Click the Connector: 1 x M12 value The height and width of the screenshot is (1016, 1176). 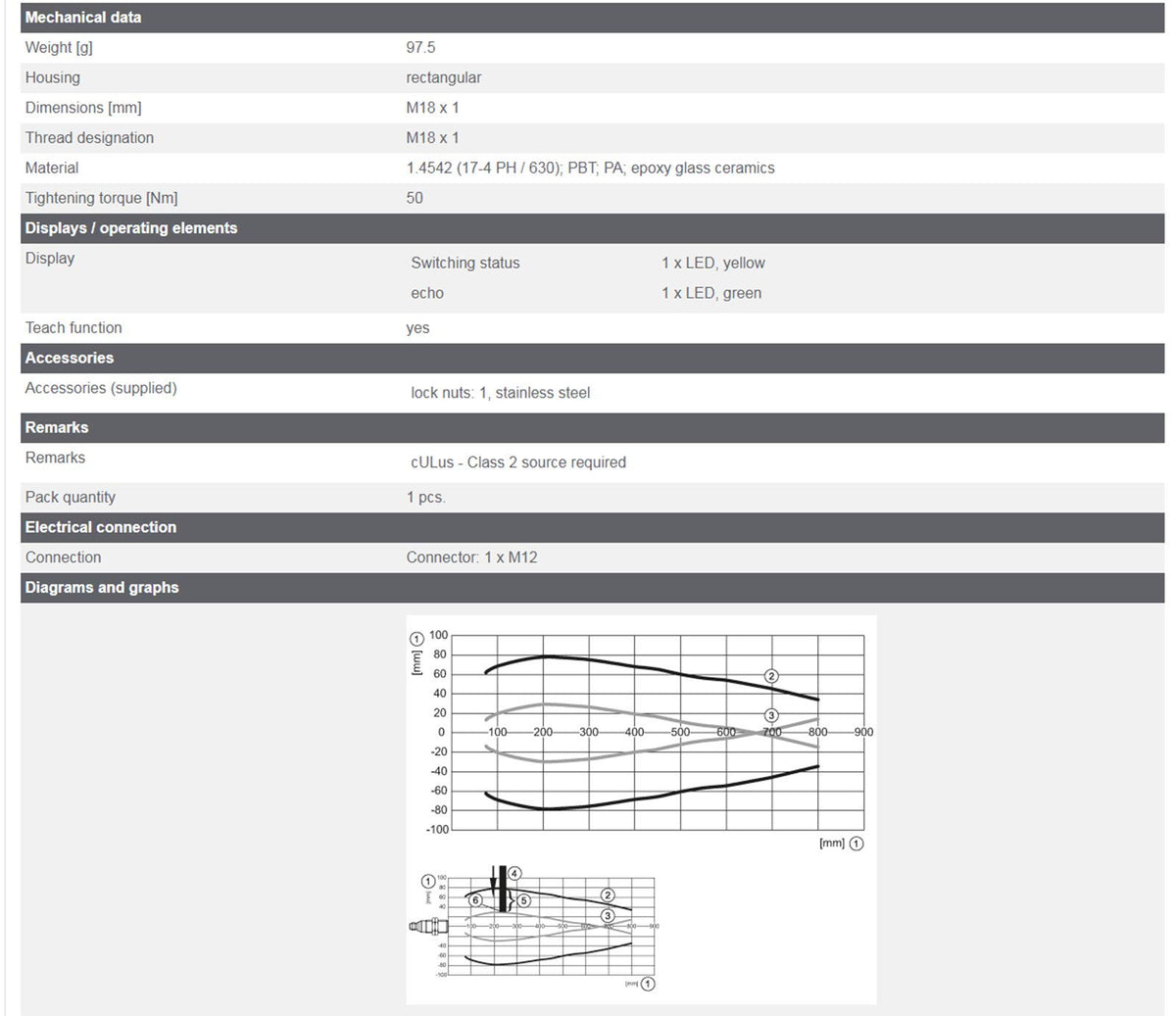click(472, 557)
